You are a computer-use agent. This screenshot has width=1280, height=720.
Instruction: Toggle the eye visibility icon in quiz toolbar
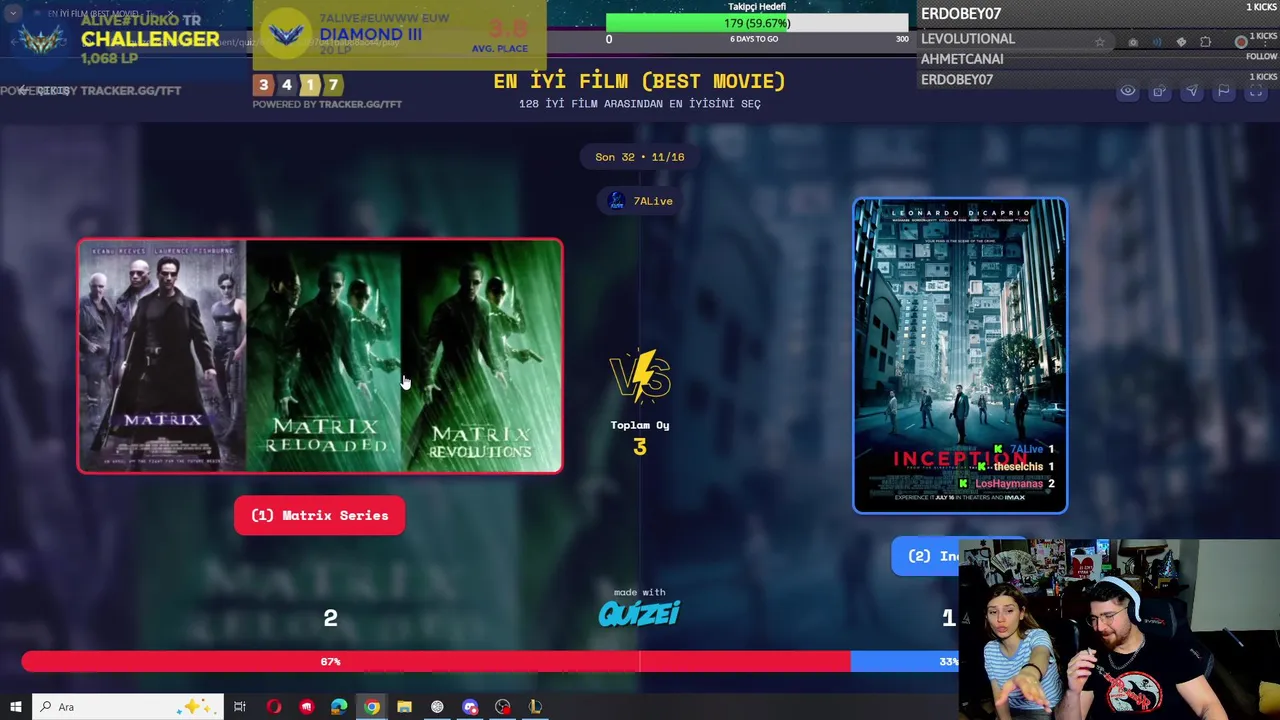[1127, 91]
